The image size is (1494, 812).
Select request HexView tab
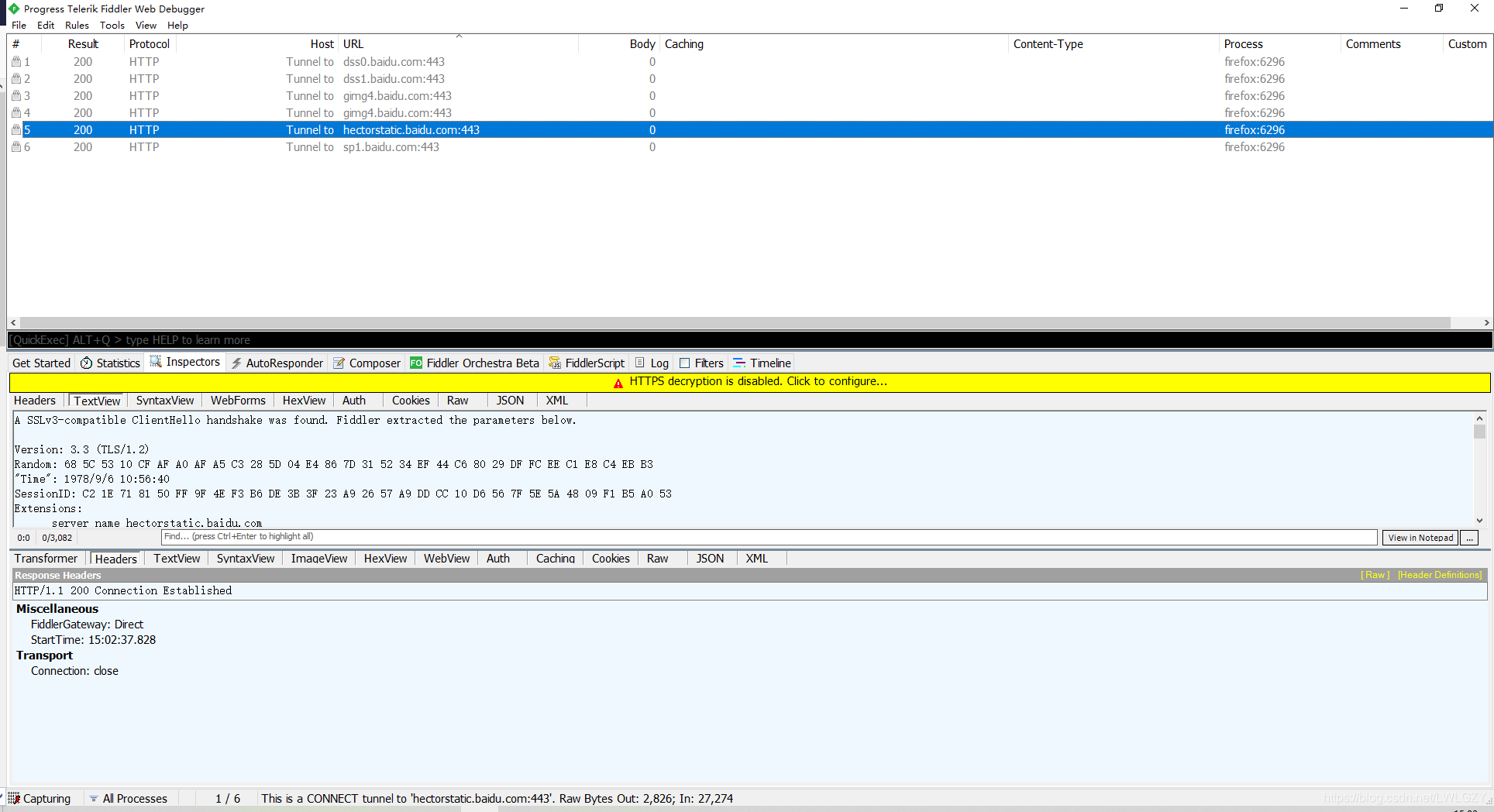304,401
